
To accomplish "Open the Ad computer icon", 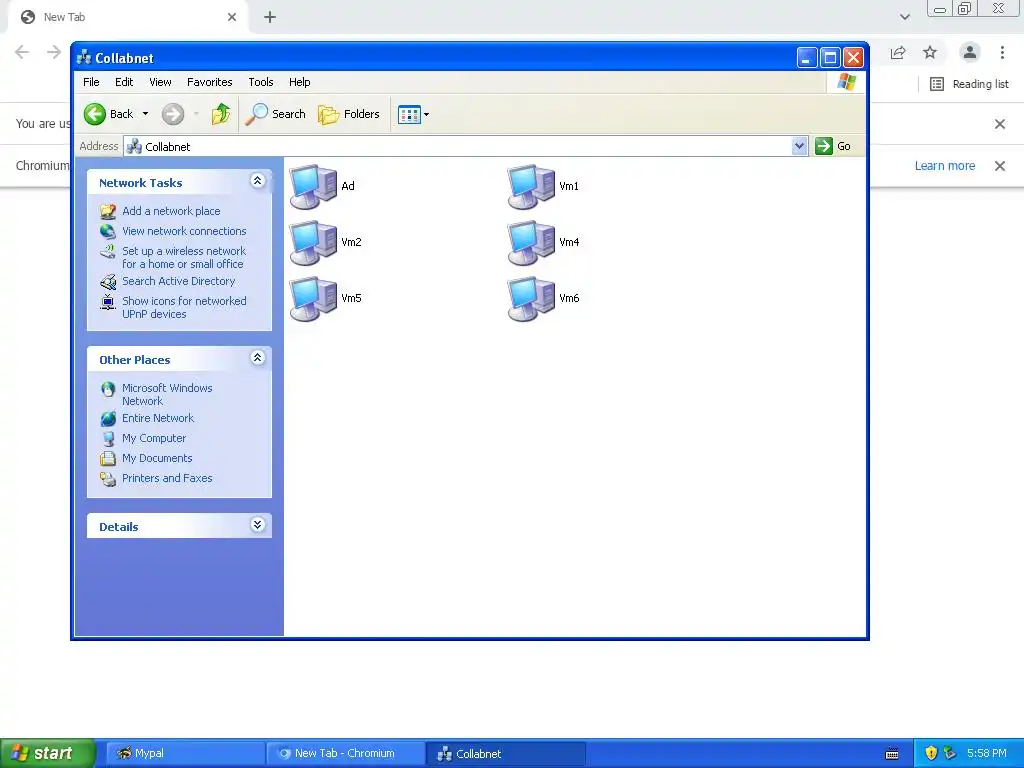I will [314, 187].
